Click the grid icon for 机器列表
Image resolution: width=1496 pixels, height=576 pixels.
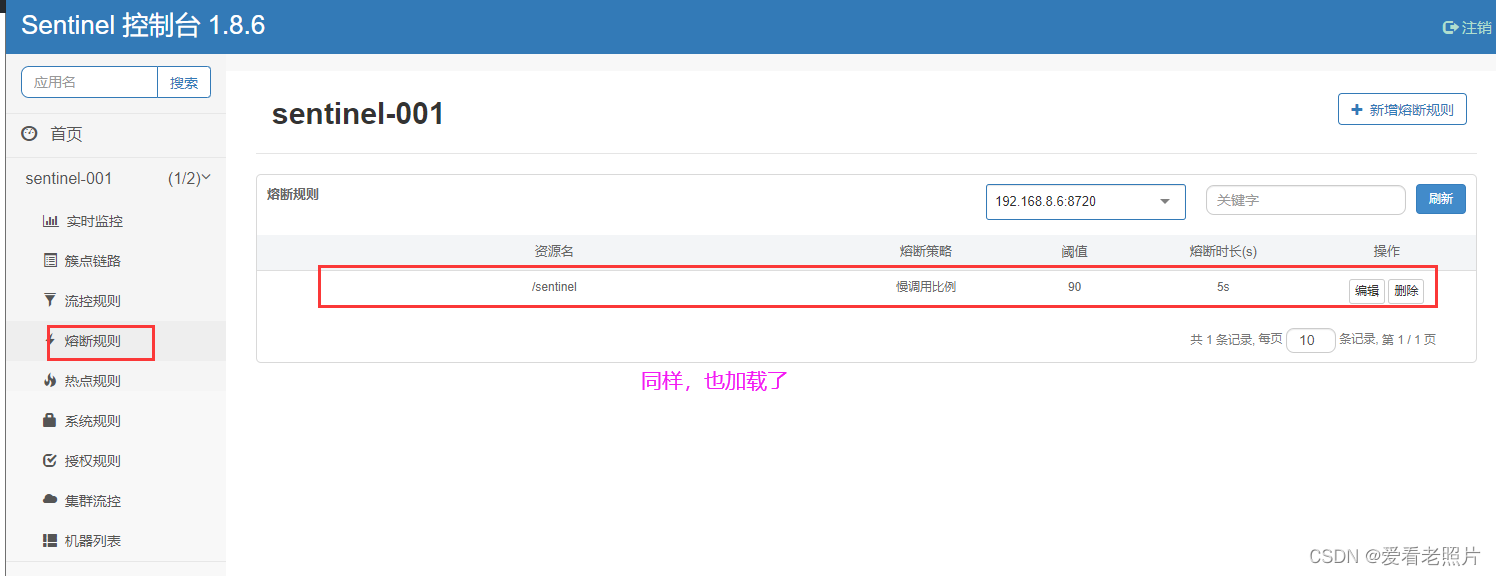coord(50,540)
